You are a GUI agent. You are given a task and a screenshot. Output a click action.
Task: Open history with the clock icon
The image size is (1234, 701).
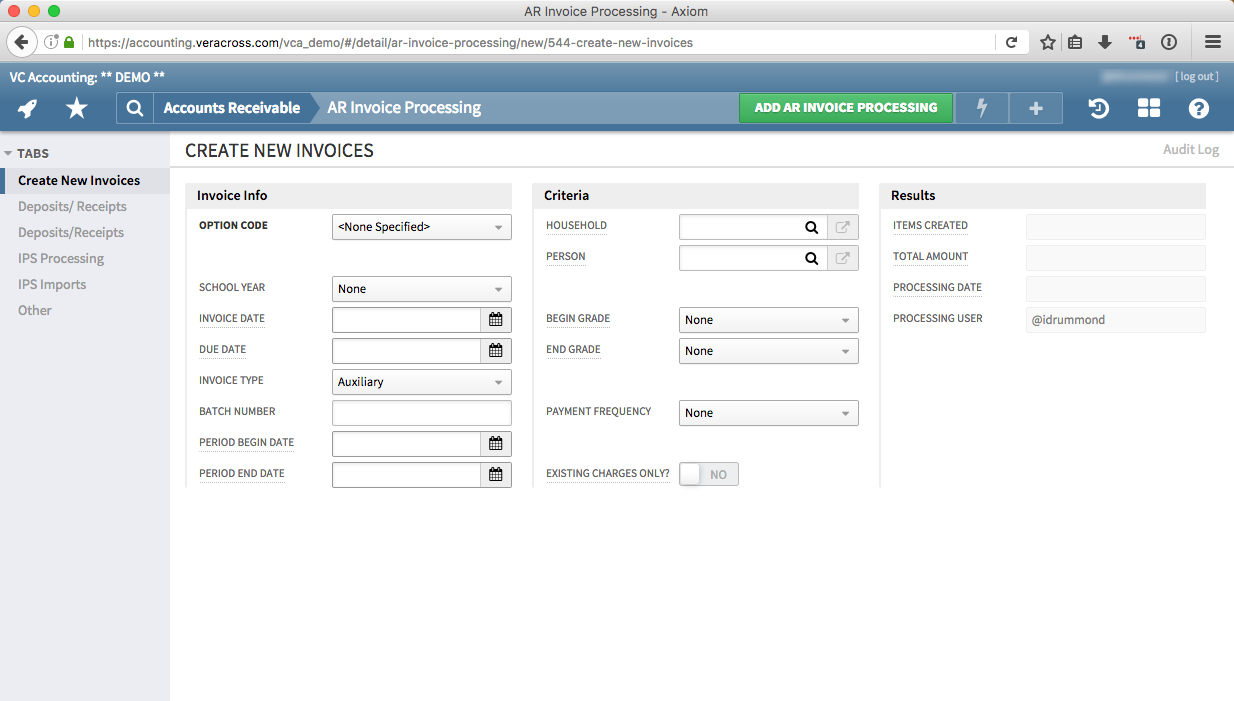point(1098,108)
